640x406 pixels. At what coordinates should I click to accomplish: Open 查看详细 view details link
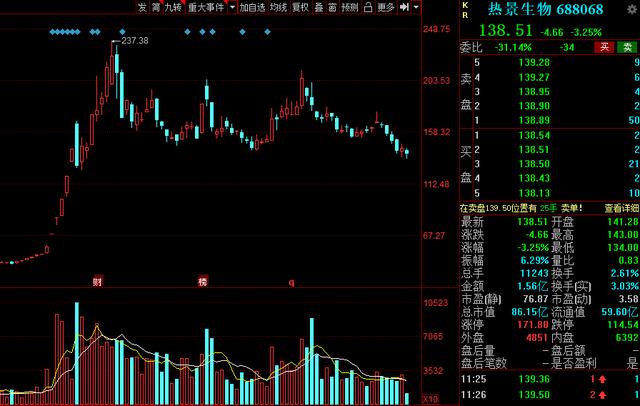pyautogui.click(x=622, y=208)
